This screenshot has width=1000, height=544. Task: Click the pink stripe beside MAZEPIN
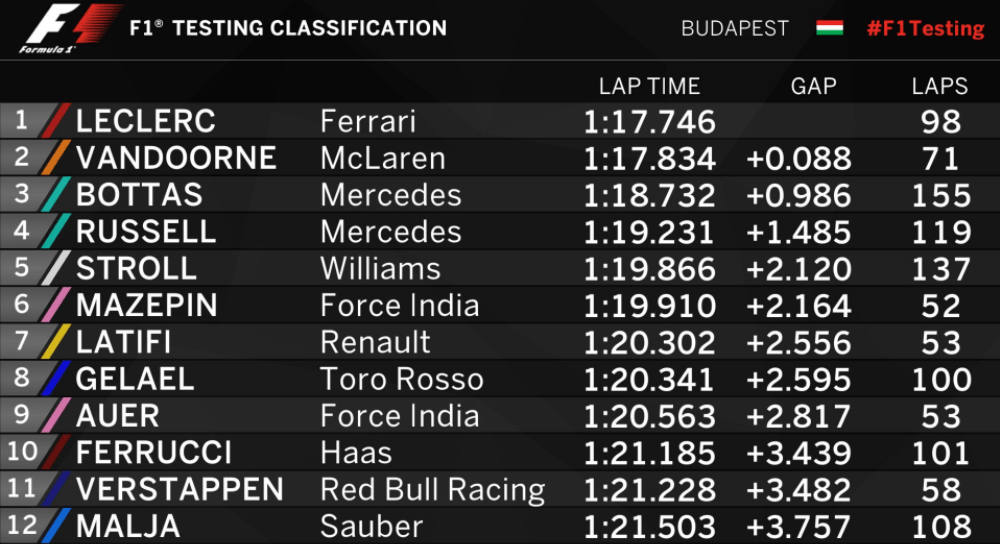tap(55, 305)
